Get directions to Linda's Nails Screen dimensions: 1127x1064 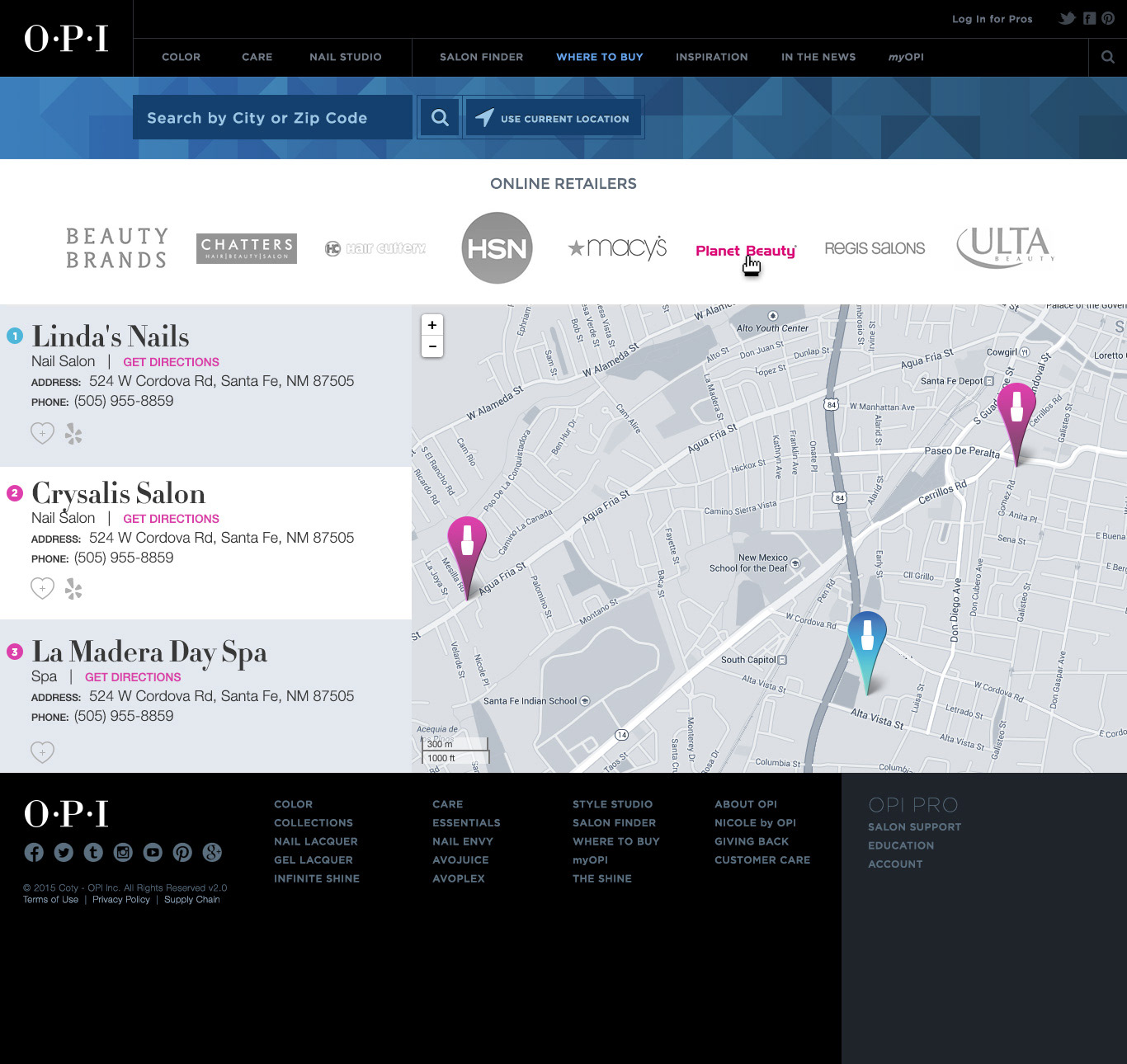coord(172,362)
